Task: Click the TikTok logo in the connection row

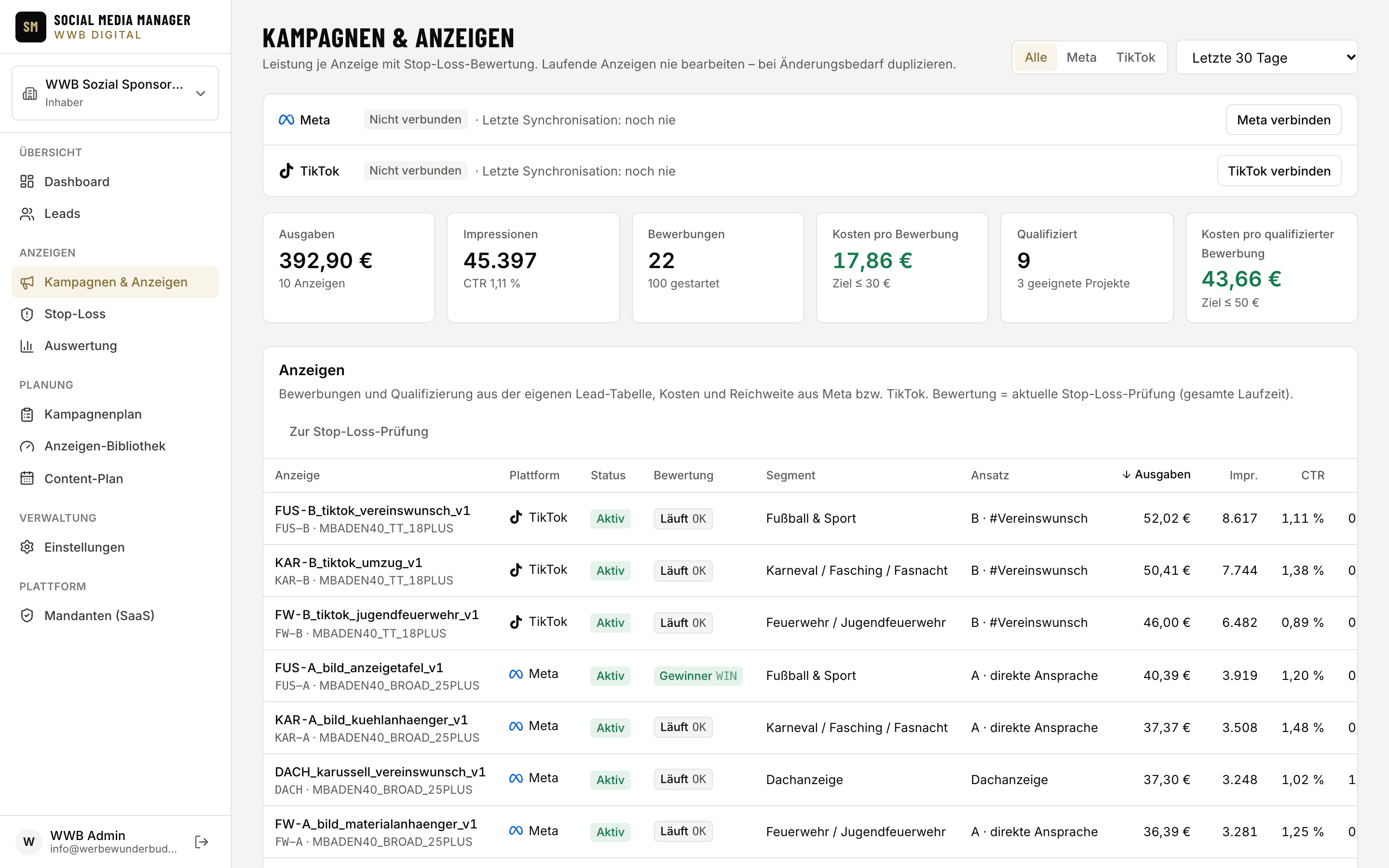Action: coord(286,171)
